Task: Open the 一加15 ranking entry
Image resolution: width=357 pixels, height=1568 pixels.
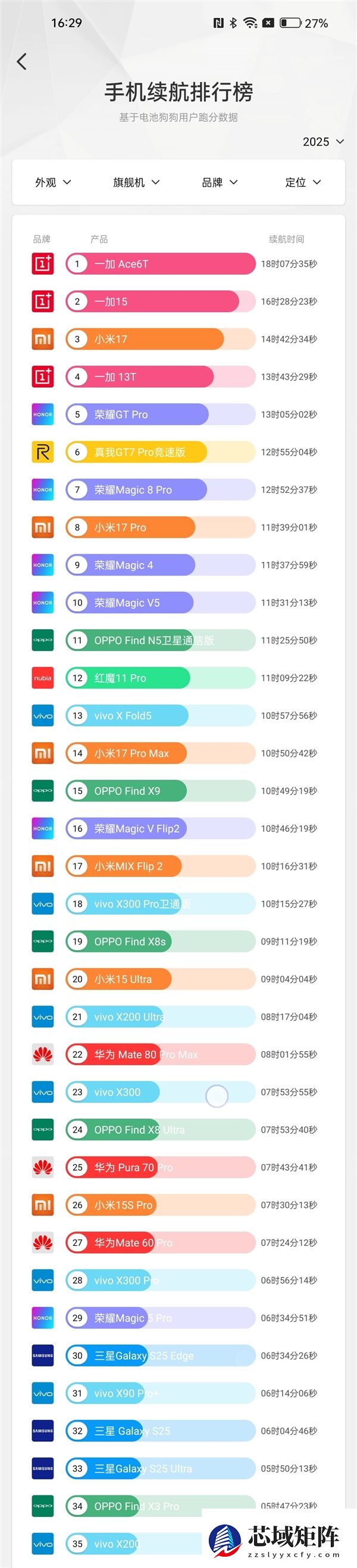Action: pyautogui.click(x=160, y=302)
